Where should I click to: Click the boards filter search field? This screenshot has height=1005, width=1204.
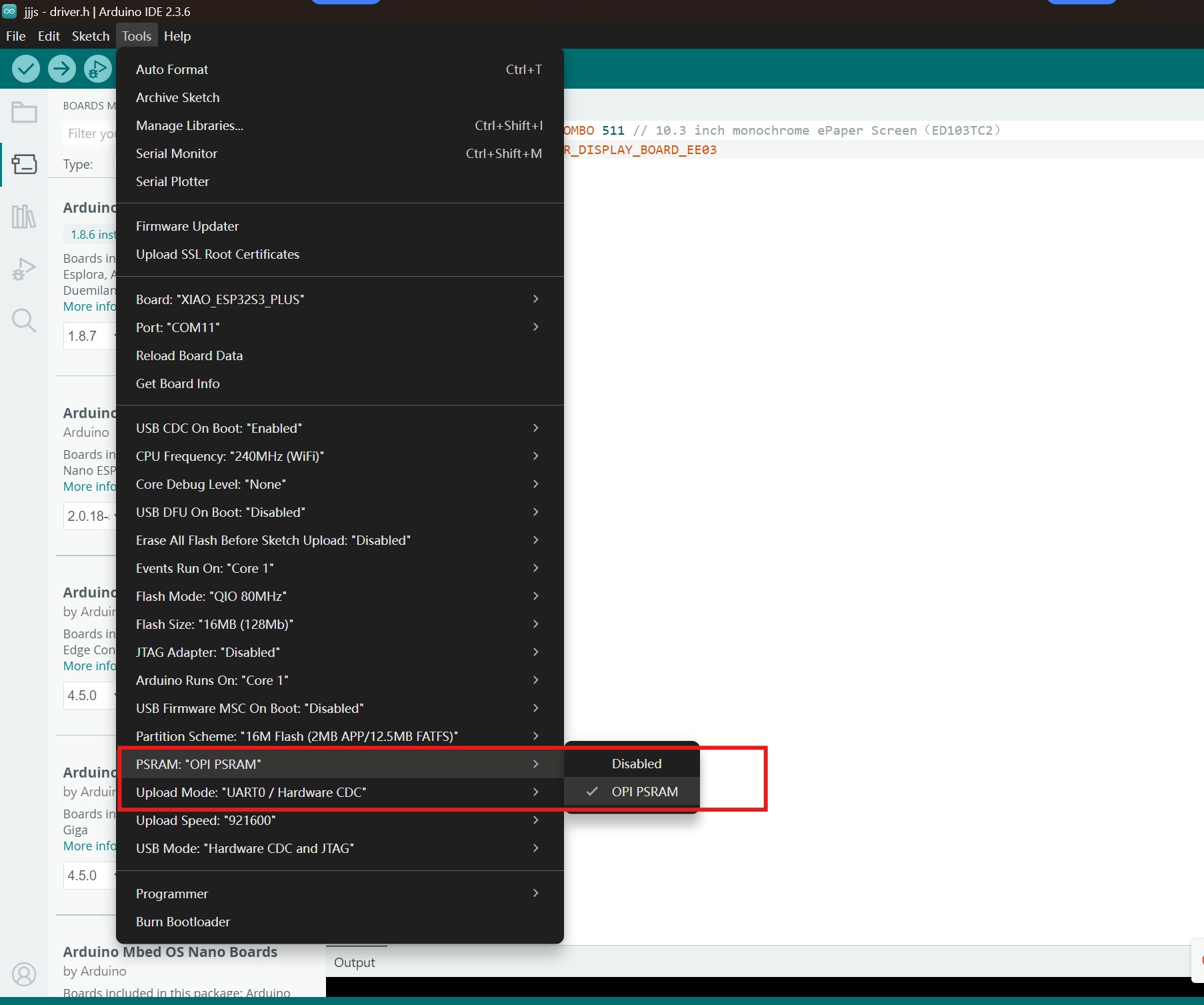coord(90,133)
